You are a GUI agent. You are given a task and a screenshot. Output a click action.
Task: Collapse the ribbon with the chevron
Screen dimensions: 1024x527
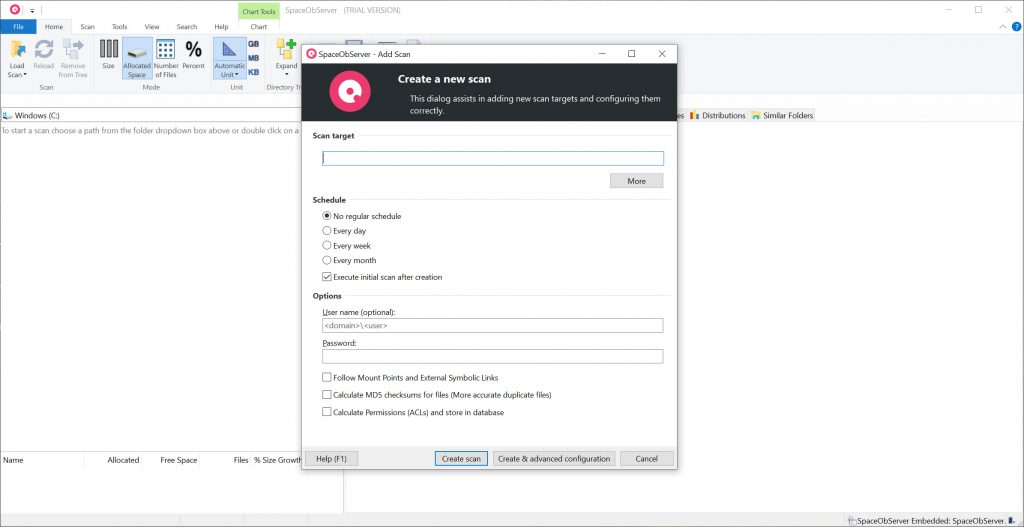(x=1003, y=27)
